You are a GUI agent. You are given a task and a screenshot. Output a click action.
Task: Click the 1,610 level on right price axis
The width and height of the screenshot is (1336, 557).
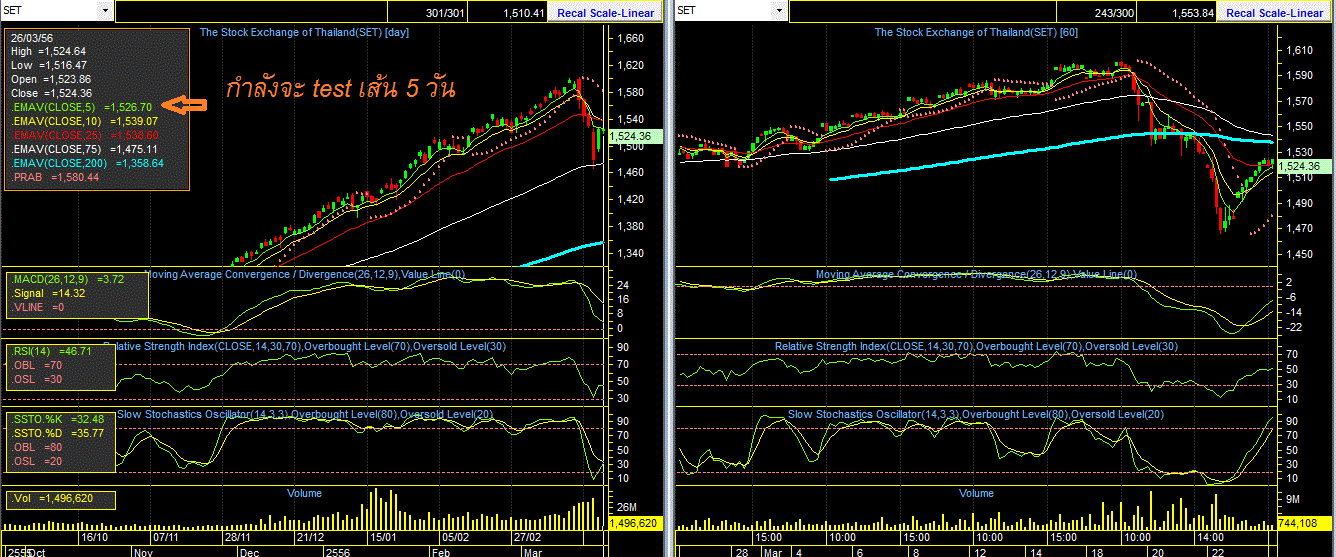pyautogui.click(x=1299, y=49)
